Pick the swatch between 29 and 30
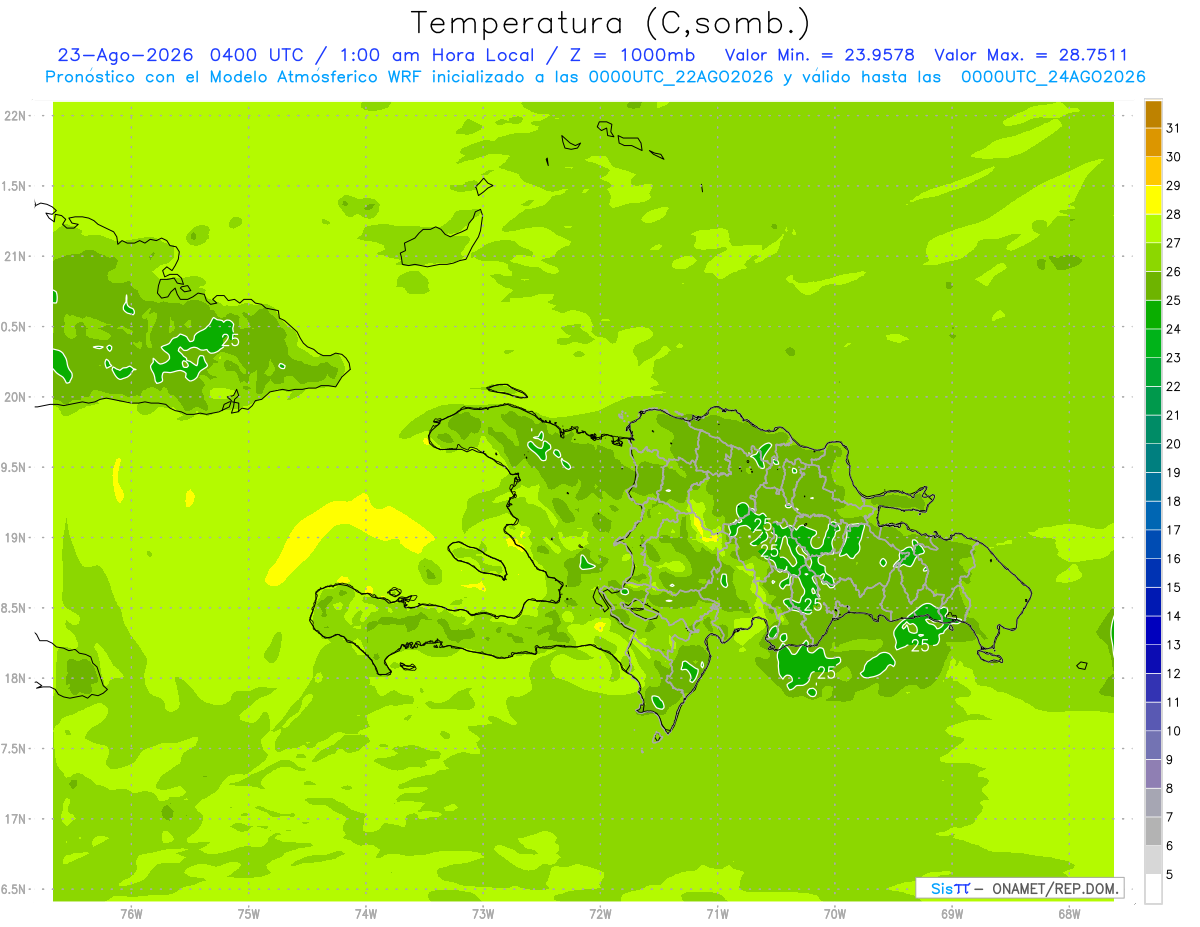 1153,171
